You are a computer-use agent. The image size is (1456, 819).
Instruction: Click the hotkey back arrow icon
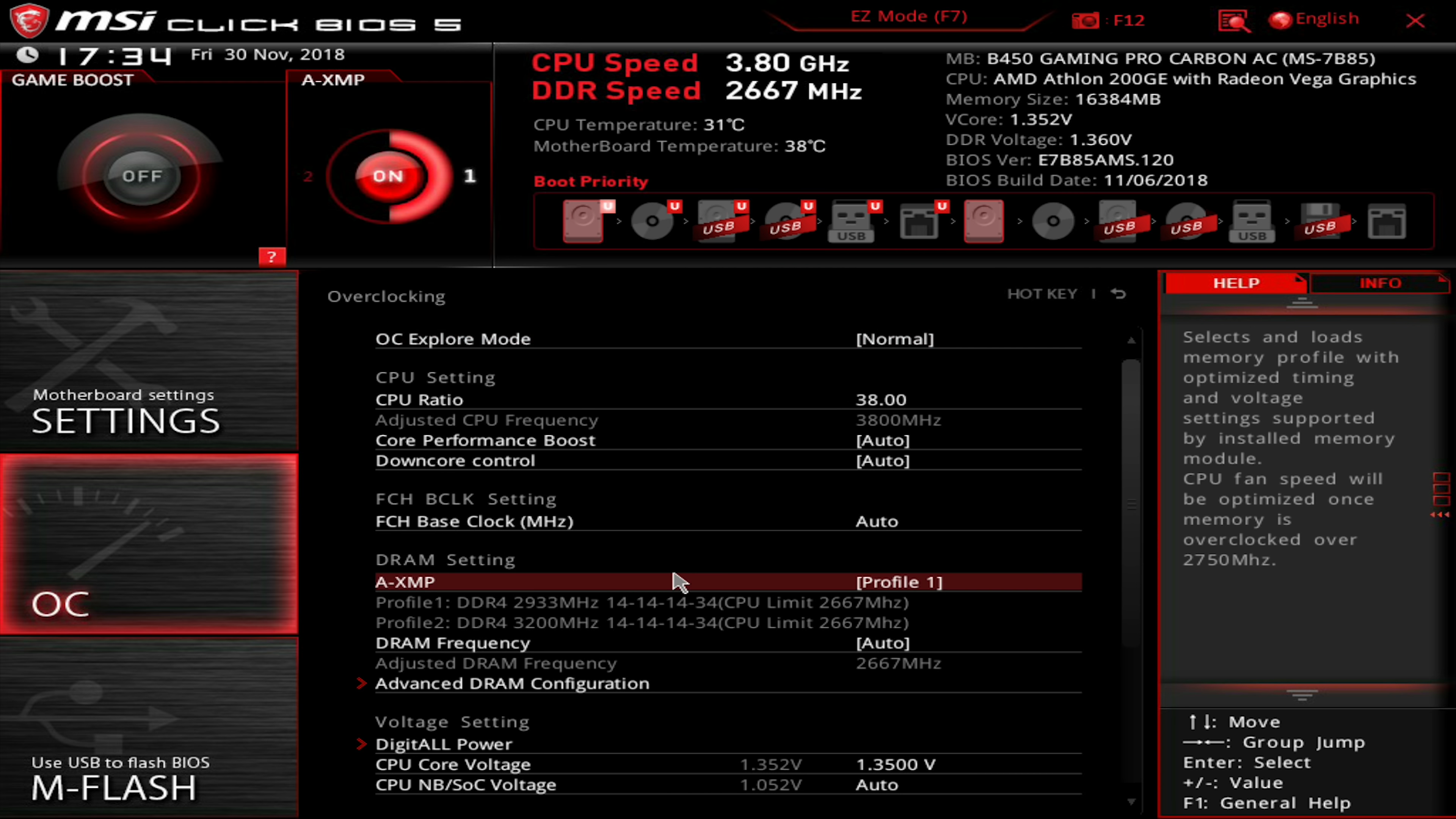[1118, 294]
